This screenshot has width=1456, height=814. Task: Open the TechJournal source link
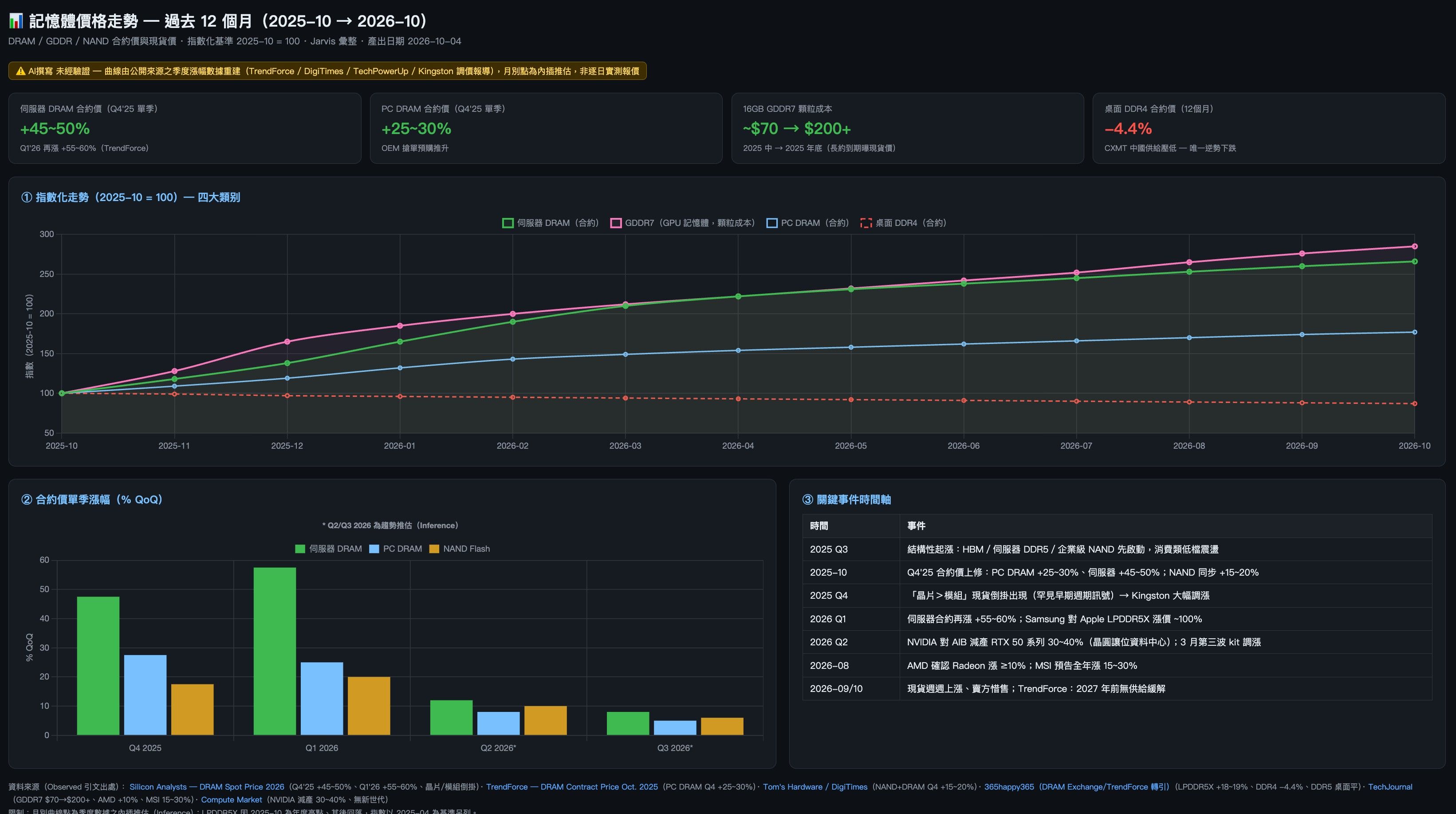tap(1390, 787)
